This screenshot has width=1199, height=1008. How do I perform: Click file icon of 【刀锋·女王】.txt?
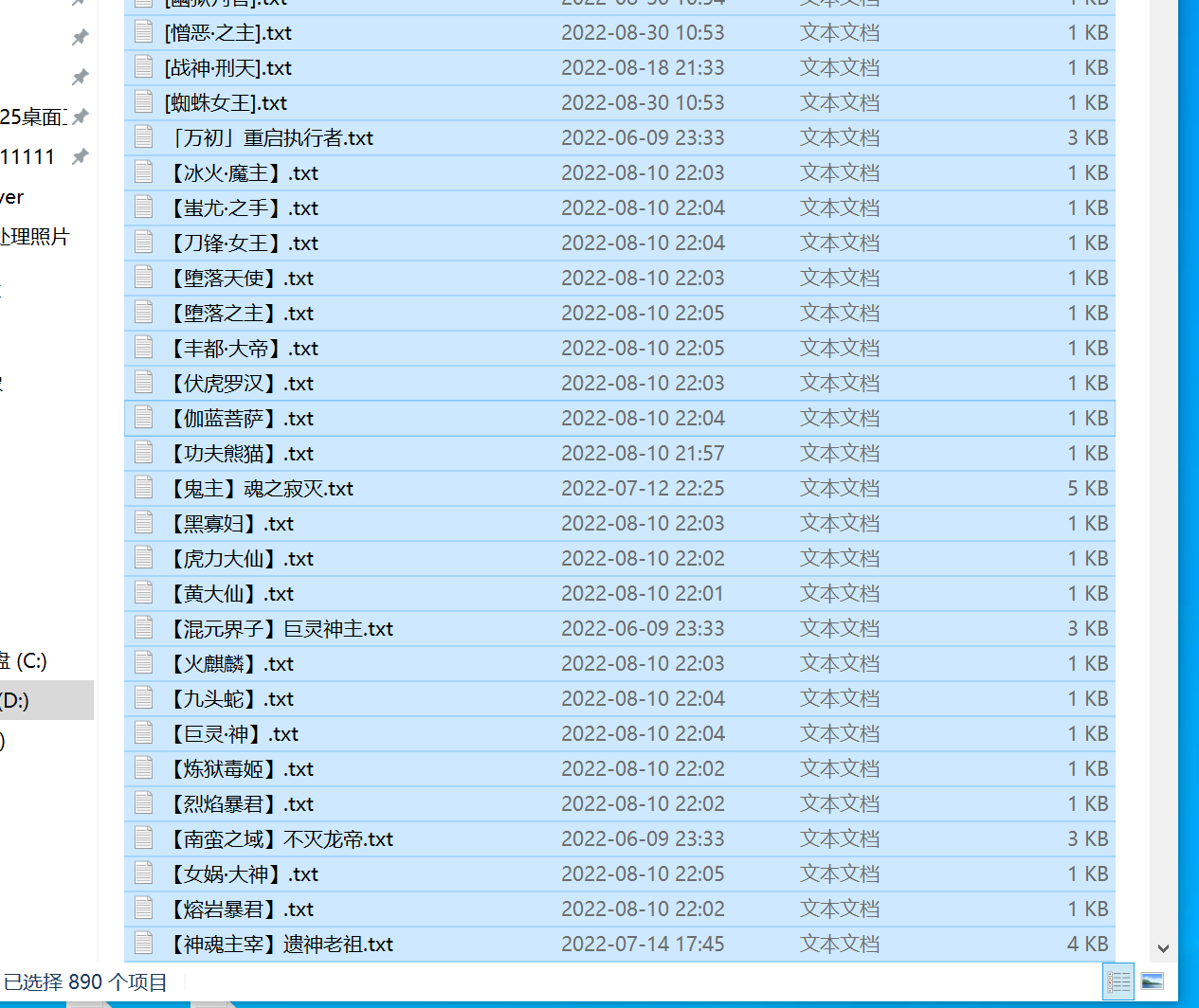pyautogui.click(x=144, y=243)
